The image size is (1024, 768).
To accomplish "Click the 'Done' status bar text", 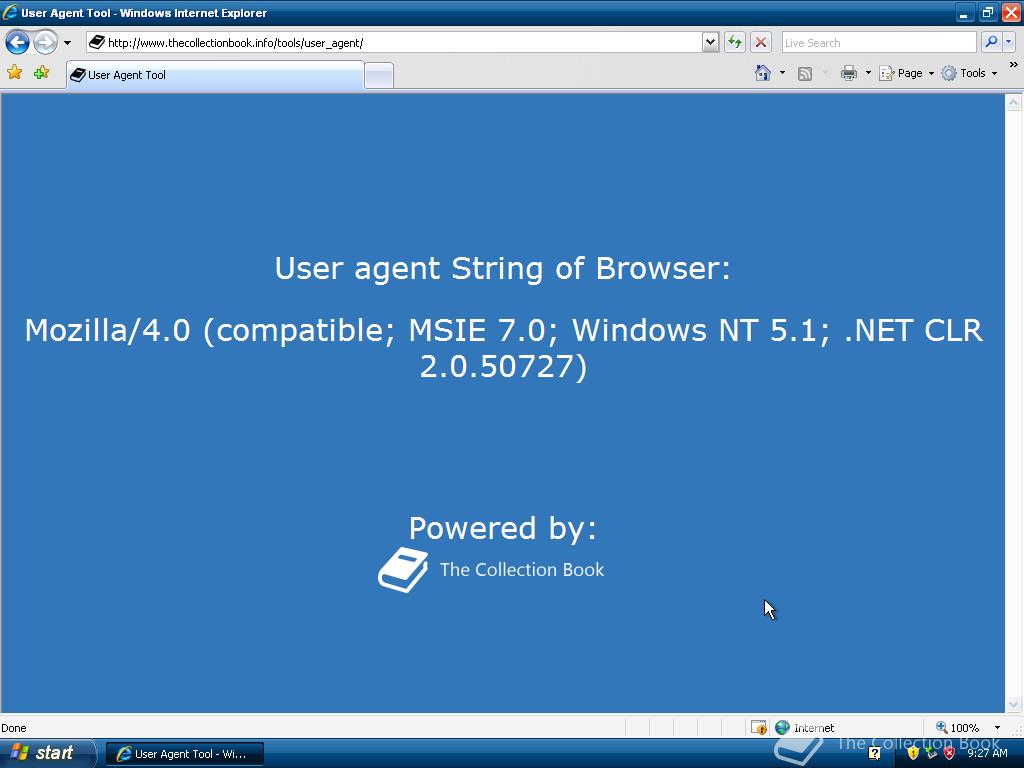I will pyautogui.click(x=14, y=728).
